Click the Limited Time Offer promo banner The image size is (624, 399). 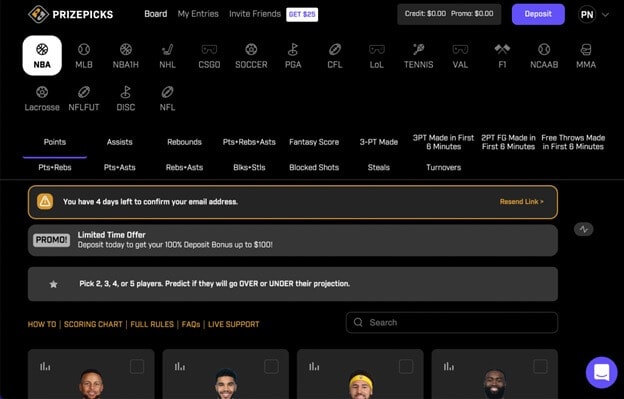pyautogui.click(x=293, y=240)
